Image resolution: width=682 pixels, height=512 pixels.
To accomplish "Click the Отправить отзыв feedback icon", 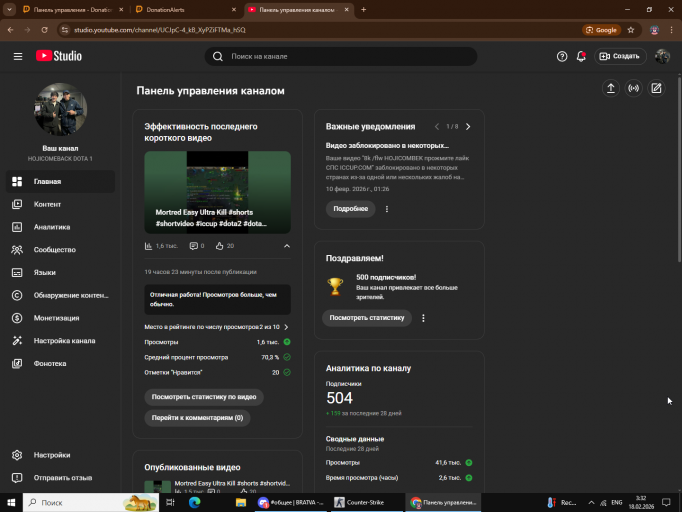I will pyautogui.click(x=17, y=478).
